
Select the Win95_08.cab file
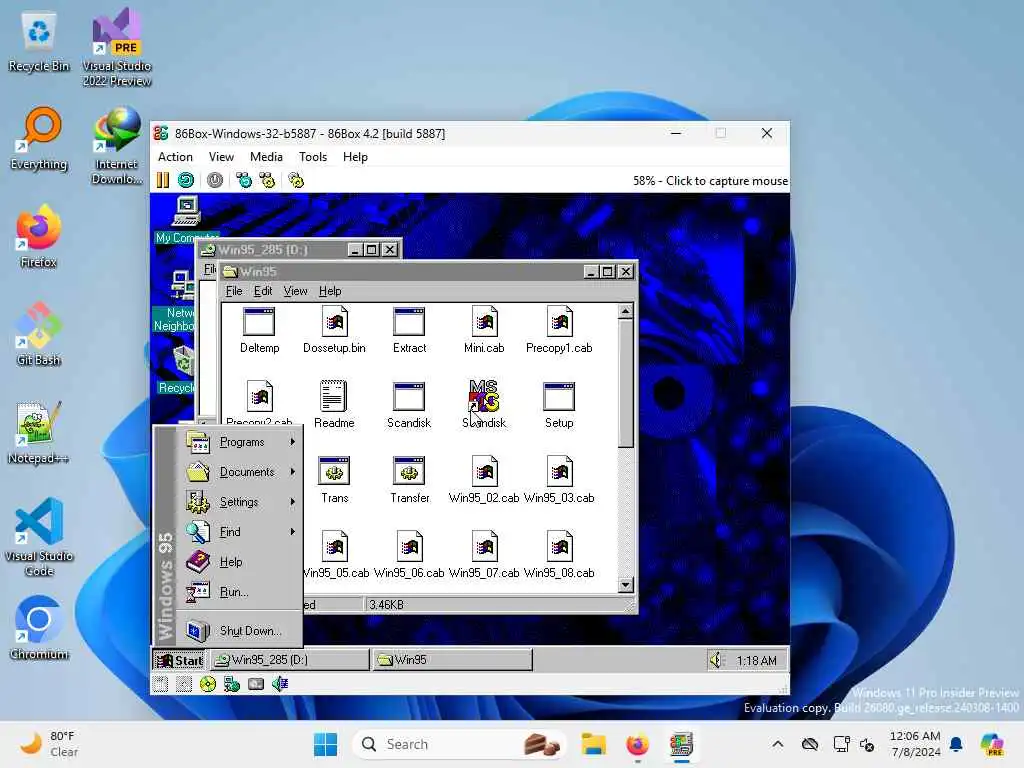(x=559, y=555)
